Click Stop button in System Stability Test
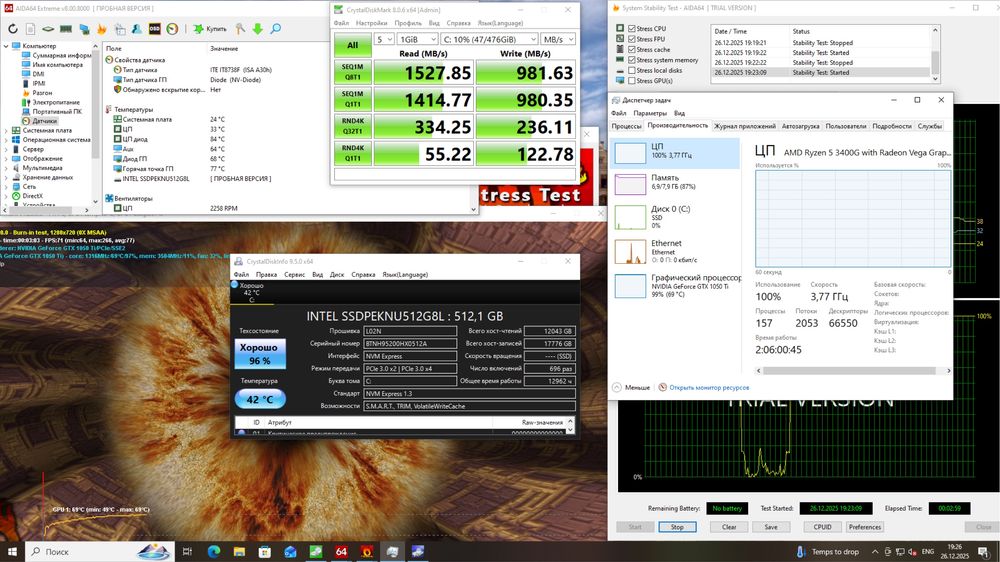The height and width of the screenshot is (562, 1000). point(677,527)
